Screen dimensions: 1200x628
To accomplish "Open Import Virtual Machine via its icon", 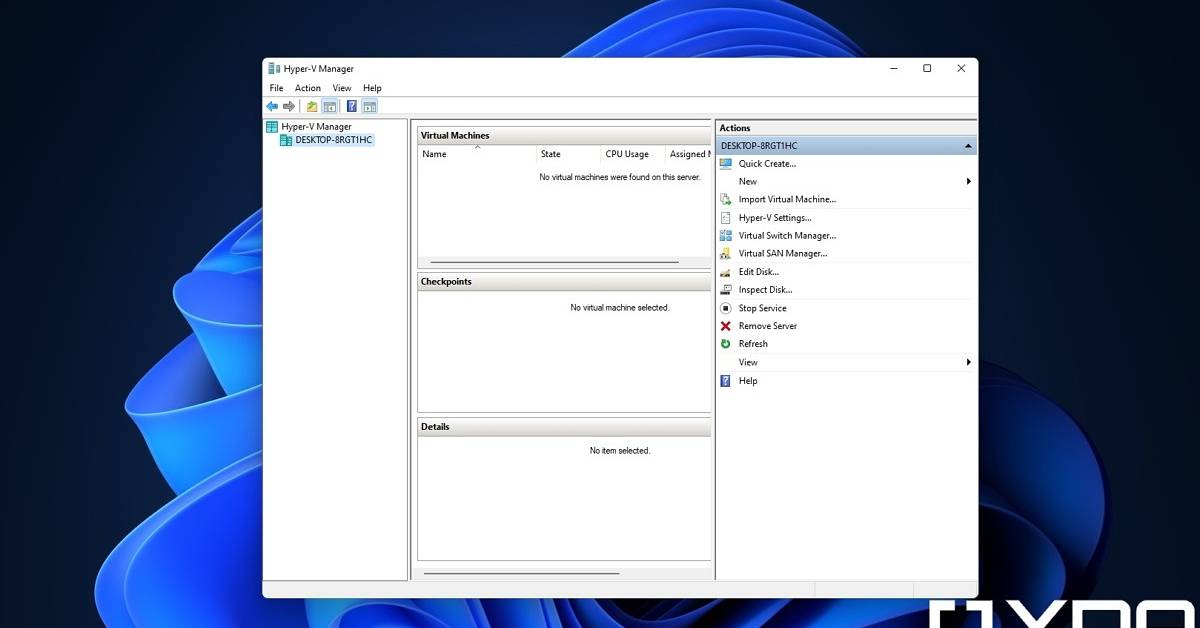I will (726, 200).
